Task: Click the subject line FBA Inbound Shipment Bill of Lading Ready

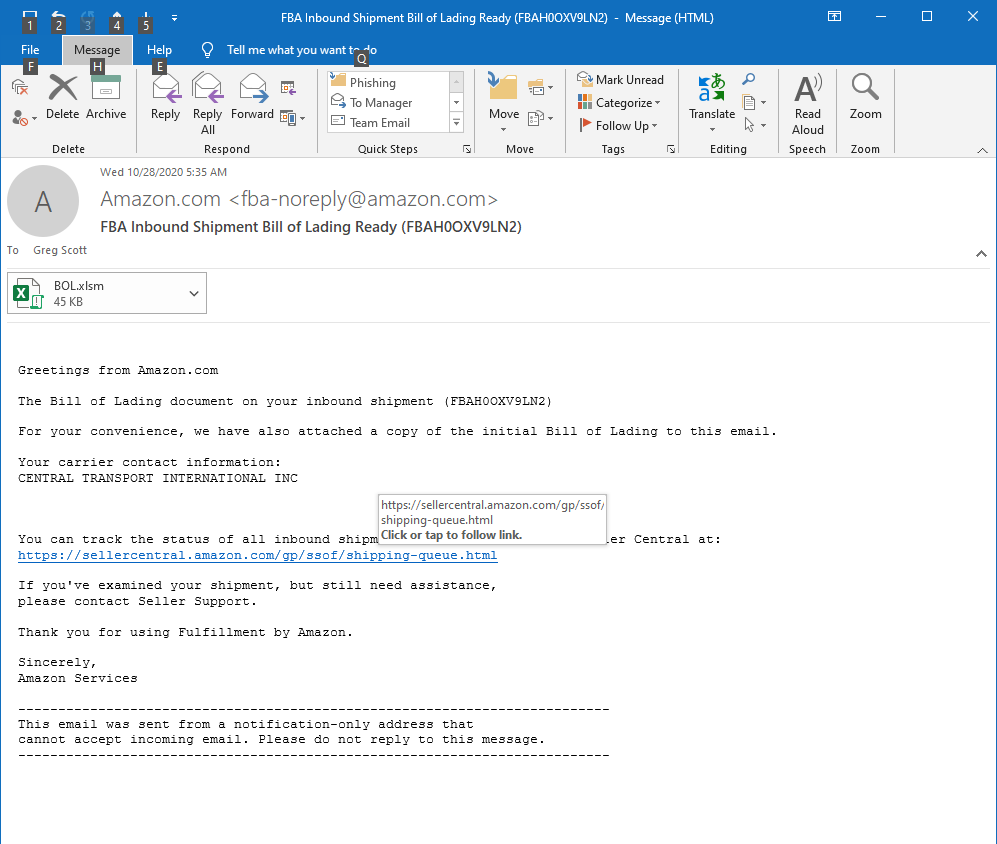Action: (311, 227)
